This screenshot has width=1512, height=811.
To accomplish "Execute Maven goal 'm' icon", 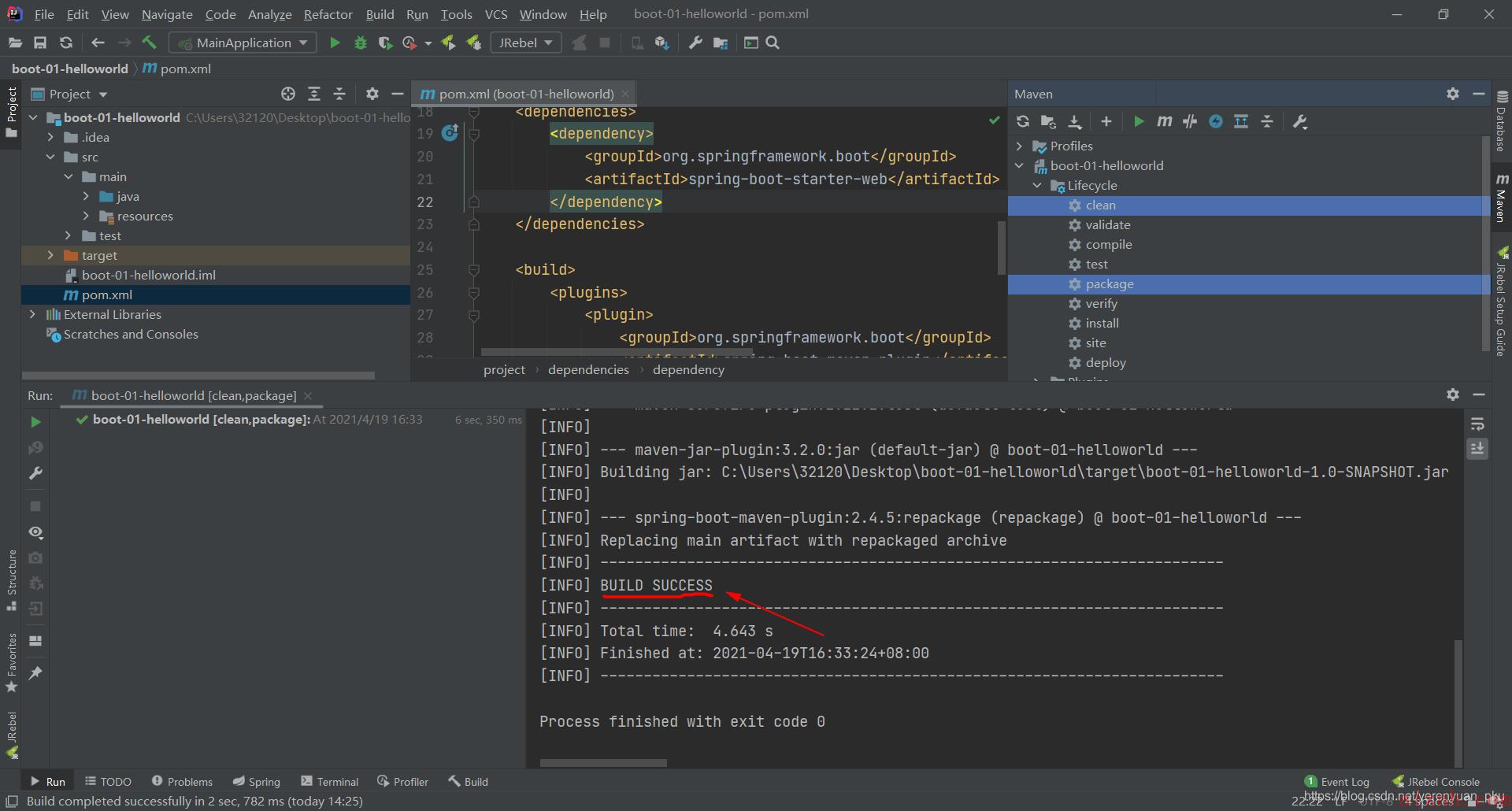I will tap(1165, 121).
